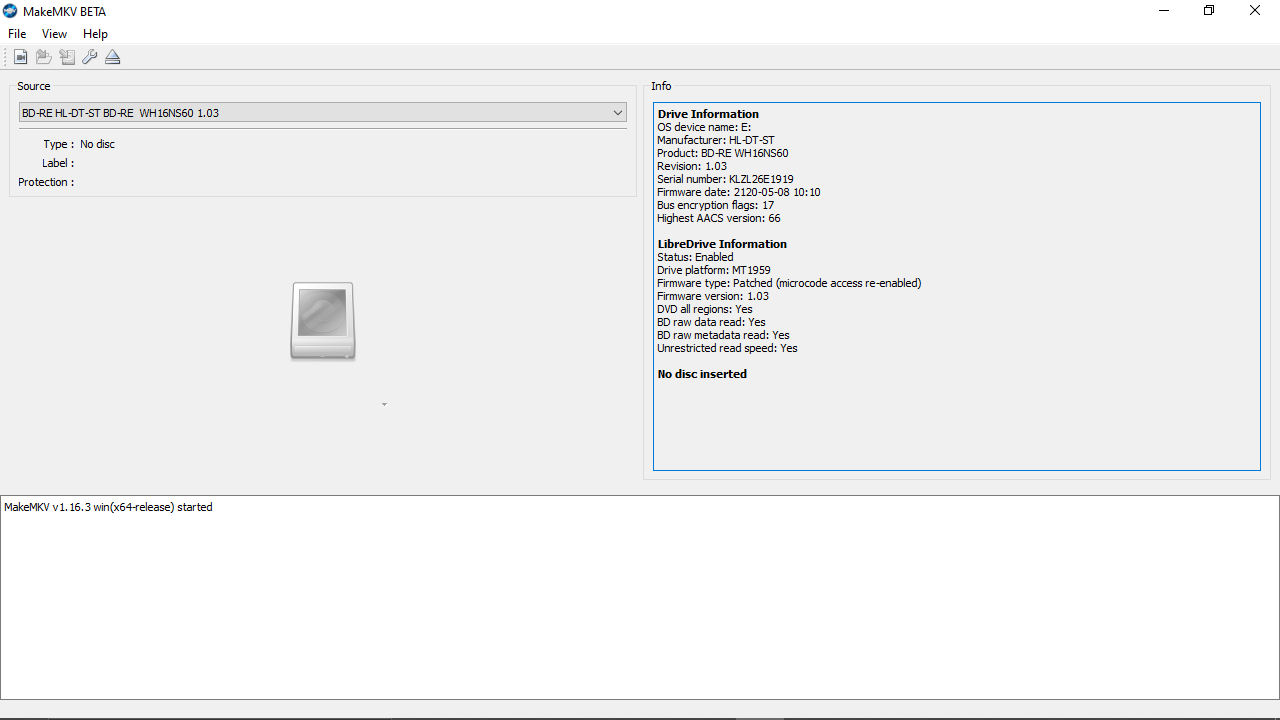Click the 'Protection :' field text

(x=46, y=182)
